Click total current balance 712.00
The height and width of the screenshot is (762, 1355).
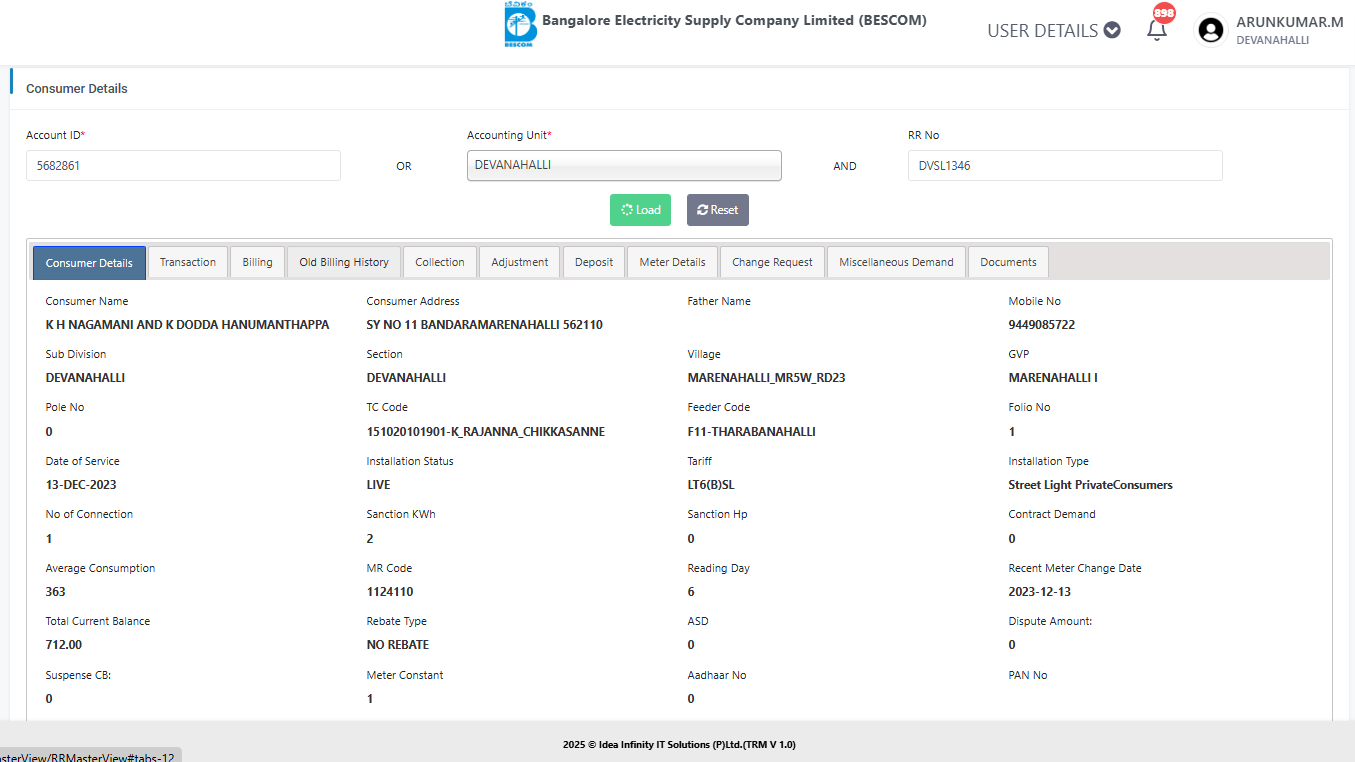coord(64,645)
